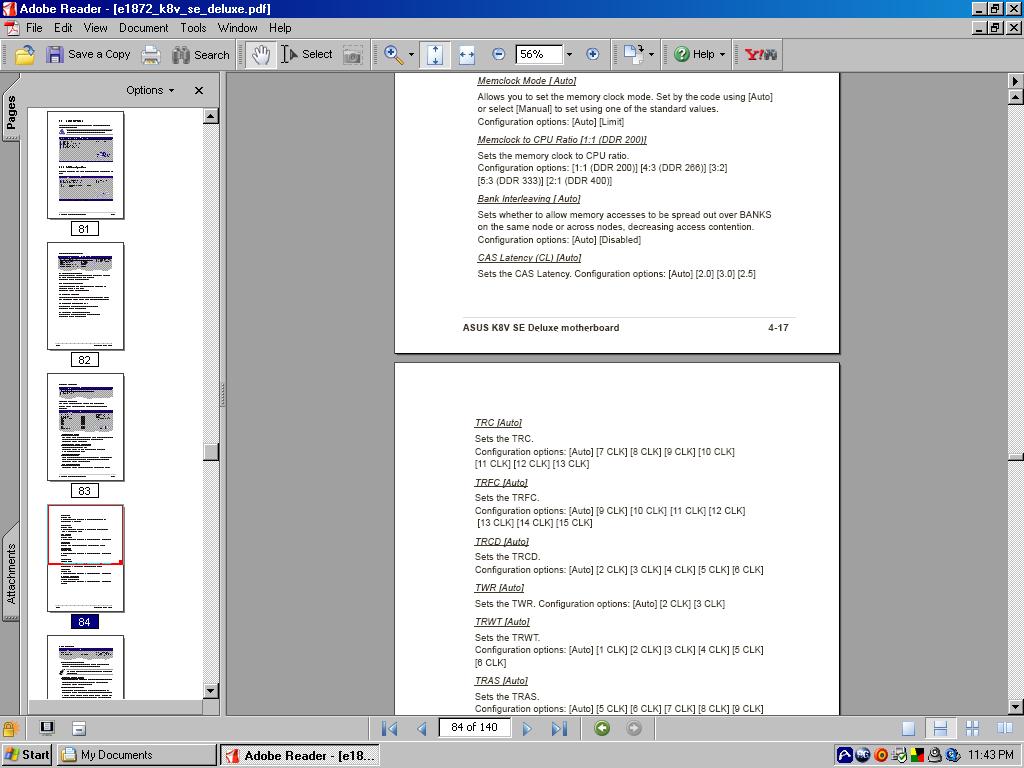This screenshot has height=768, width=1024.
Task: Select the Hand tool
Action: pos(261,55)
